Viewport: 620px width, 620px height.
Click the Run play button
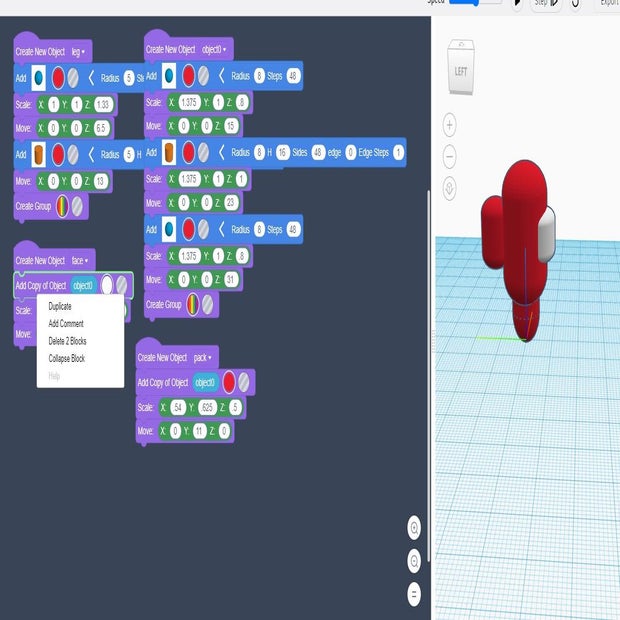click(516, 3)
